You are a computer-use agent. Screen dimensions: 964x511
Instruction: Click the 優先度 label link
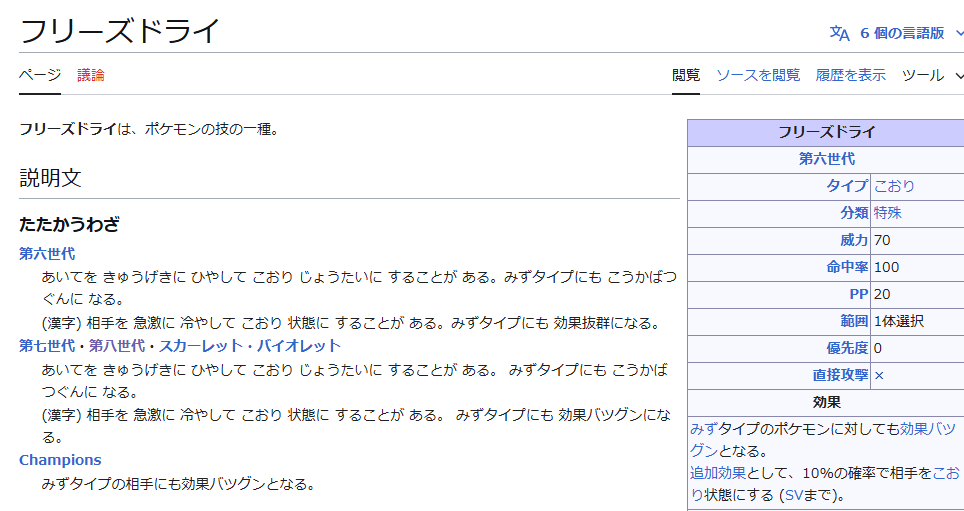point(847,348)
